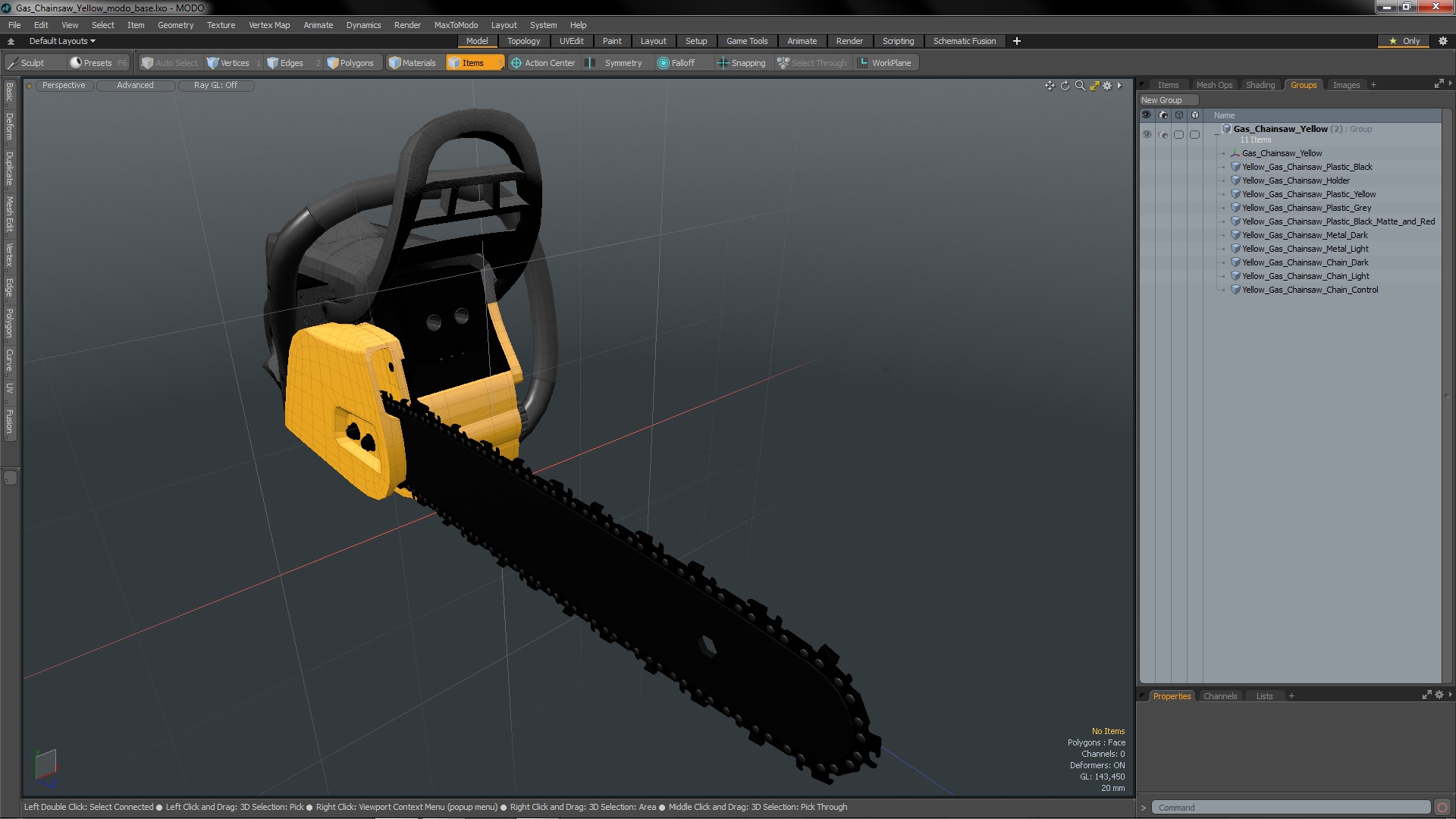Screen dimensions: 1456x819
Task: Click the viewport pan (move) icon
Action: 1050,86
